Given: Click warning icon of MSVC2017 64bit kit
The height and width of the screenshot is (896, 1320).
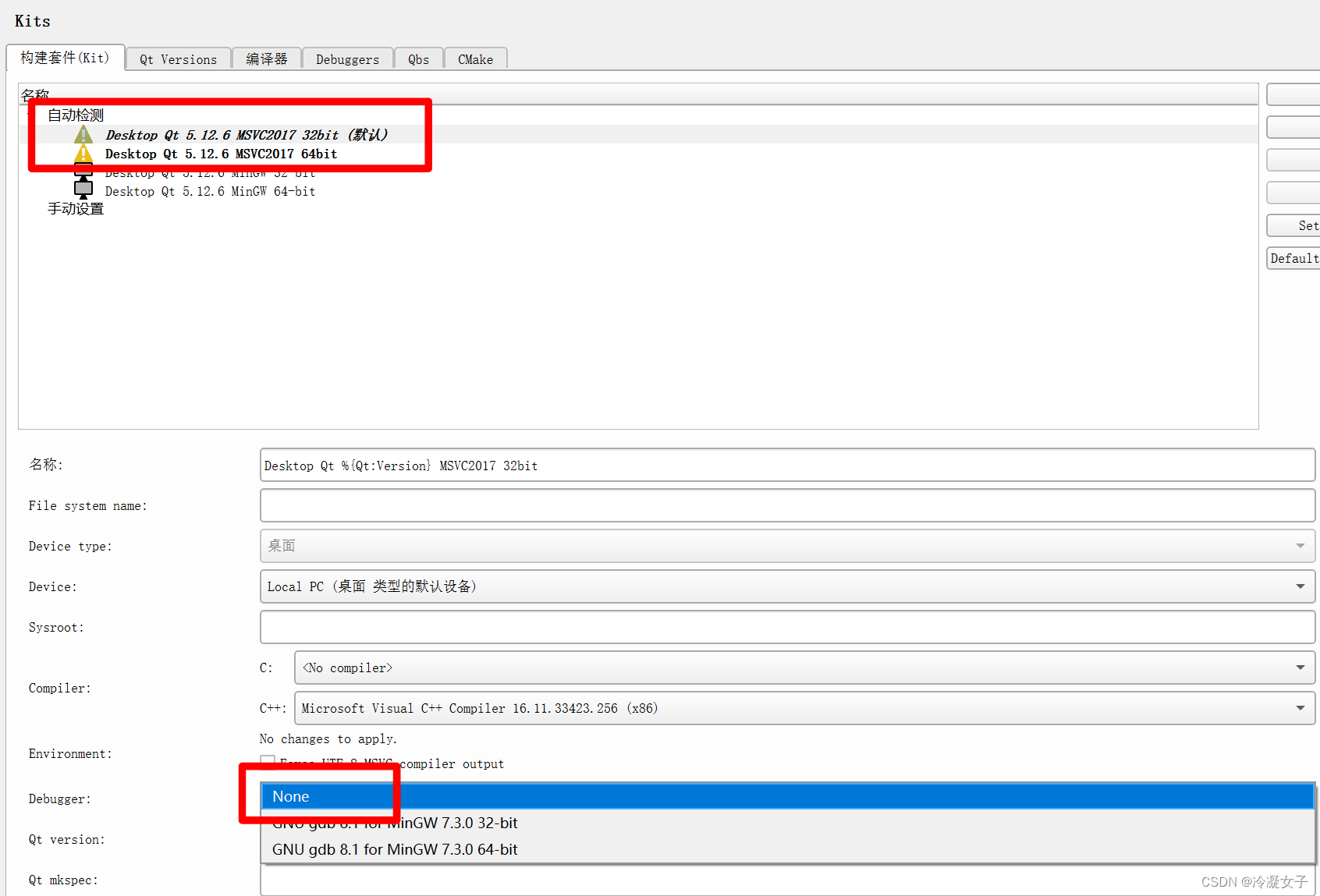Looking at the screenshot, I should pyautogui.click(x=83, y=154).
